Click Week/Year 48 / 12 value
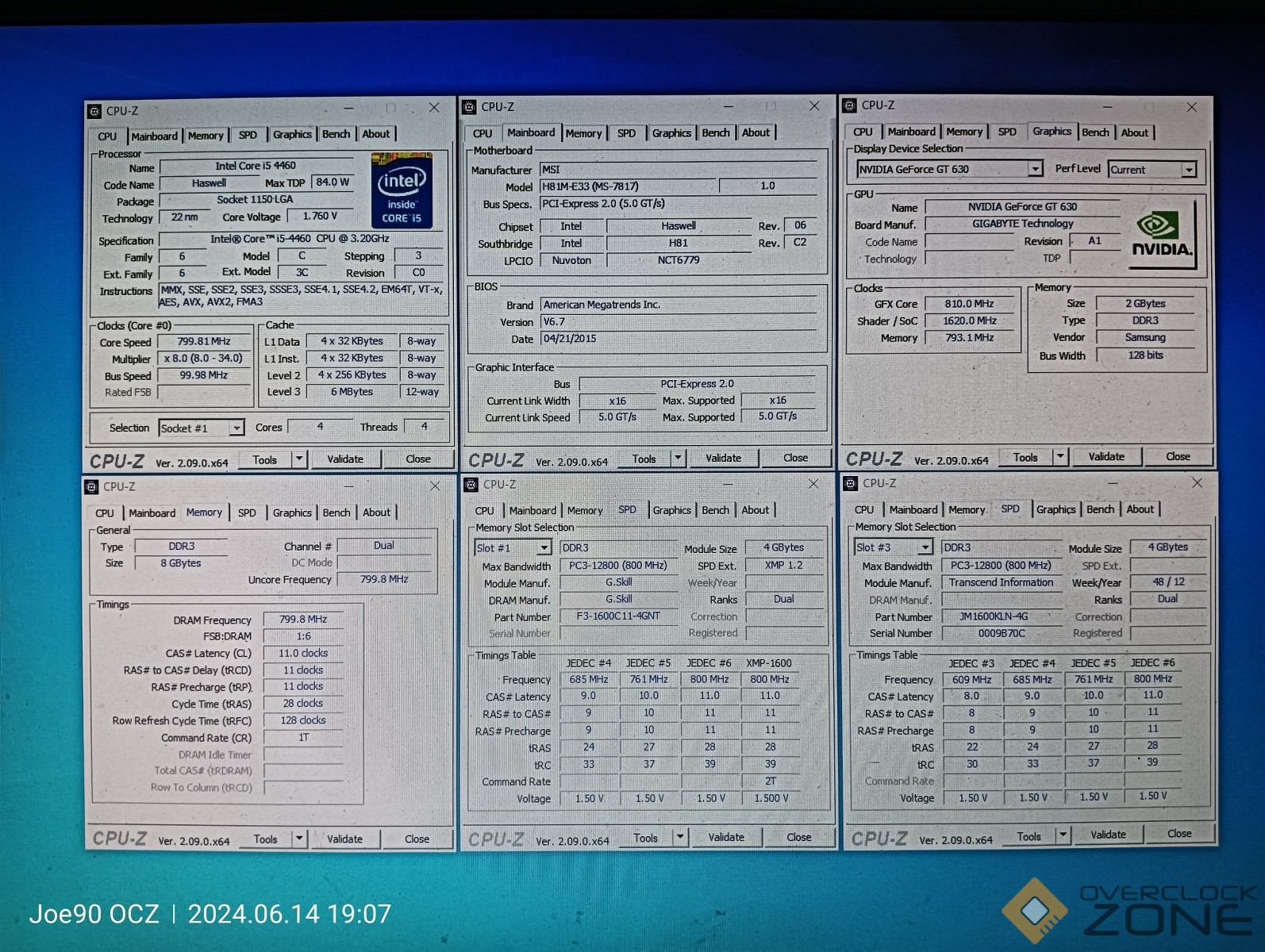The image size is (1265, 952). [1168, 582]
